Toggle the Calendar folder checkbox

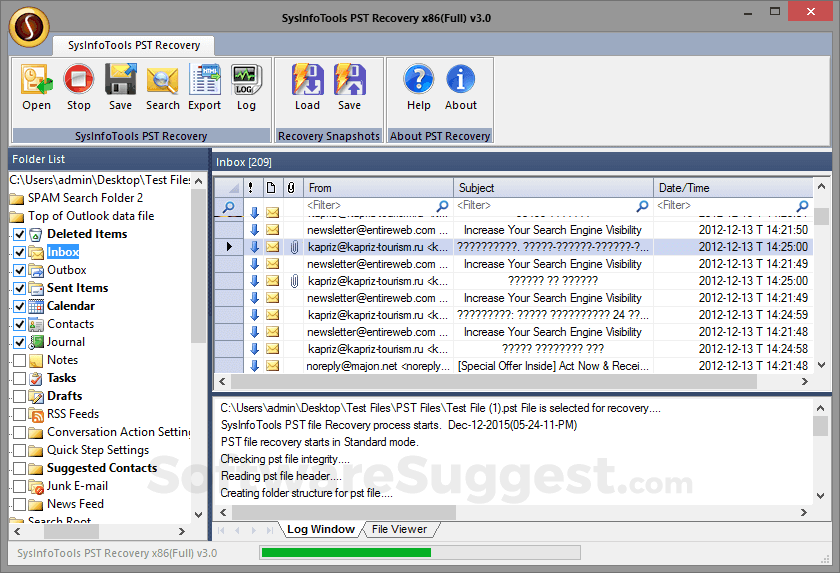[19, 306]
